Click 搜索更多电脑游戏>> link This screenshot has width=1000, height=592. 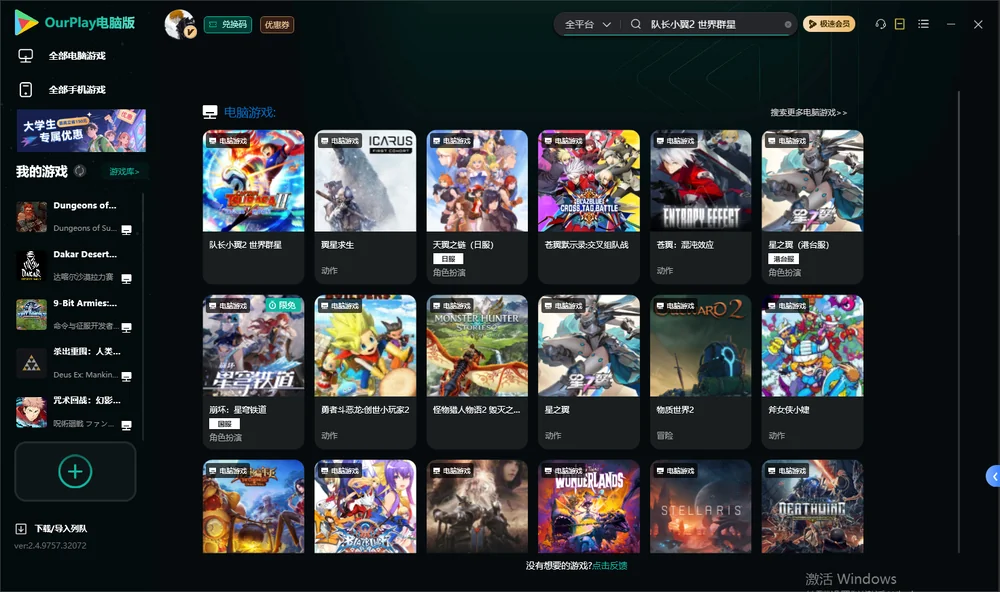coord(809,113)
